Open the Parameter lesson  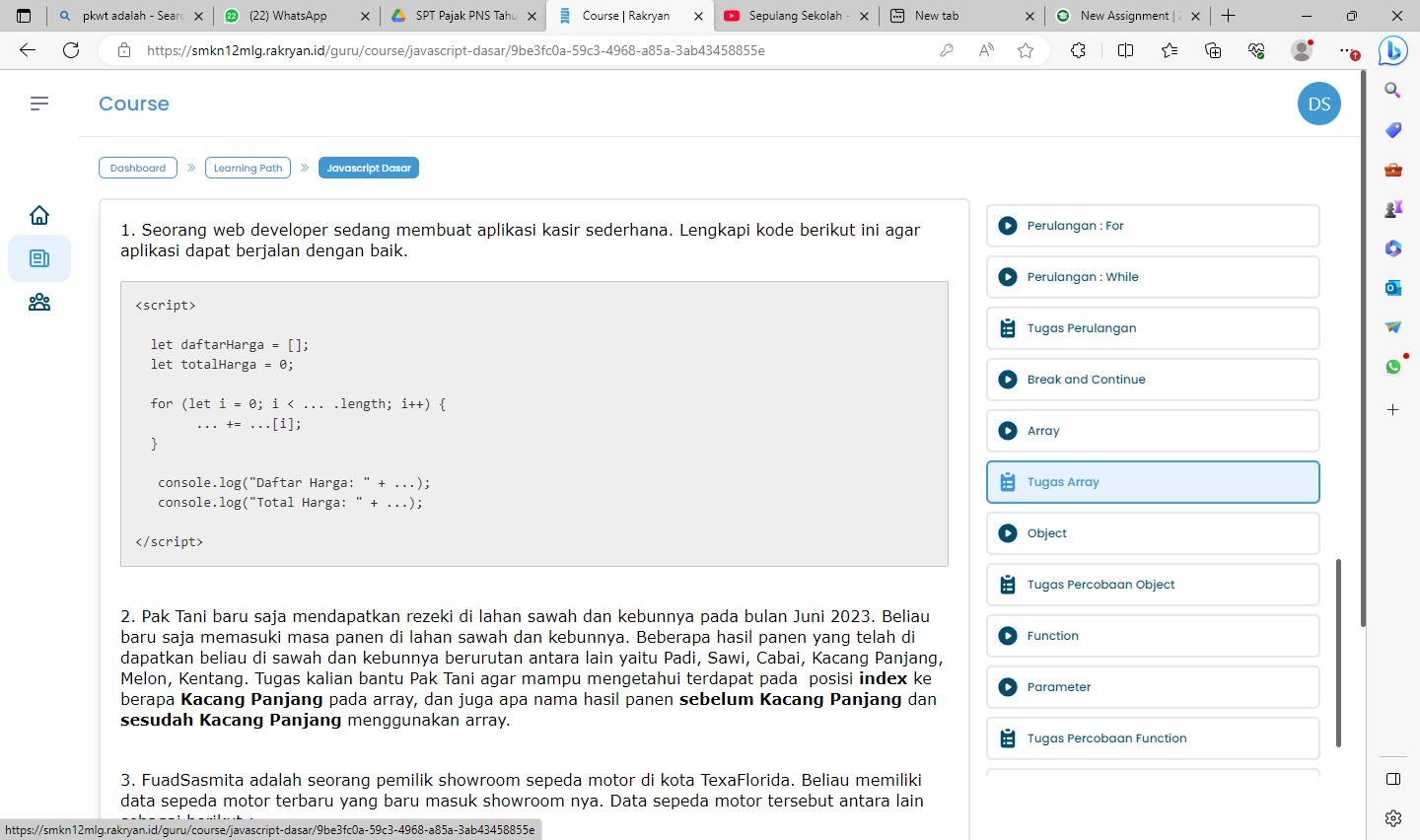click(1153, 687)
